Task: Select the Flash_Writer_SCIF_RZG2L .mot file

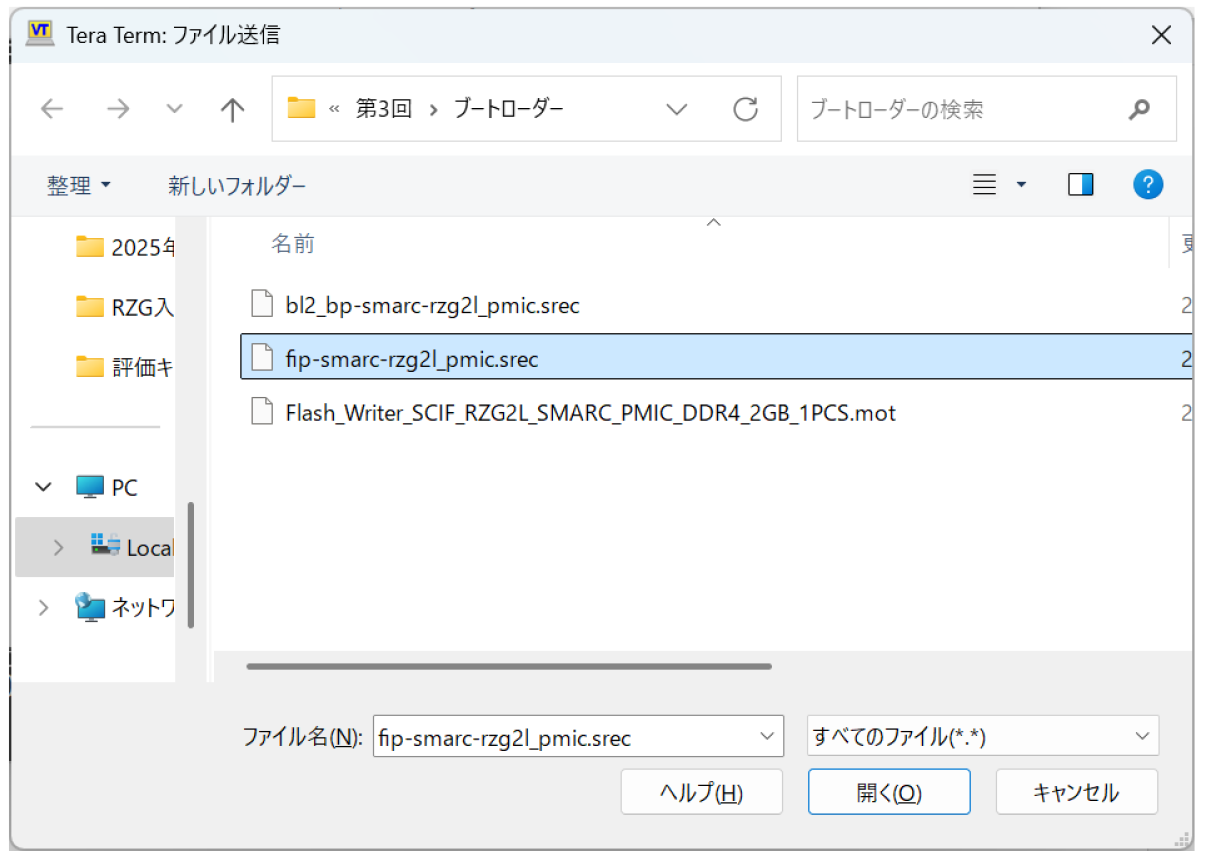Action: click(x=590, y=412)
